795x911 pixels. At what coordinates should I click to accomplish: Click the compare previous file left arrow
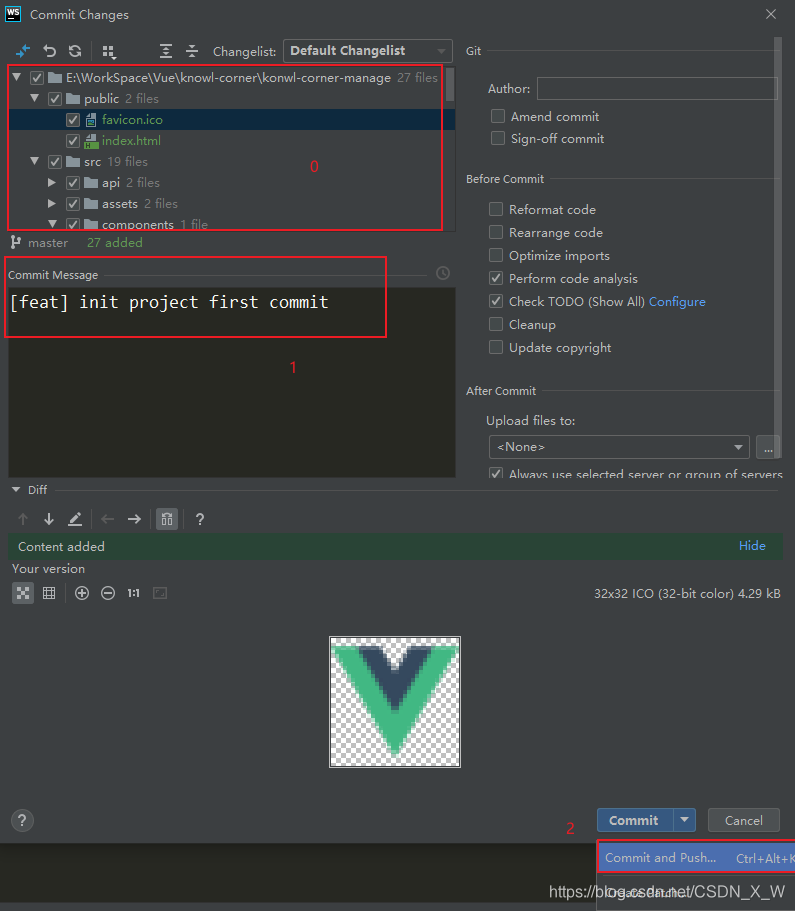coord(108,519)
